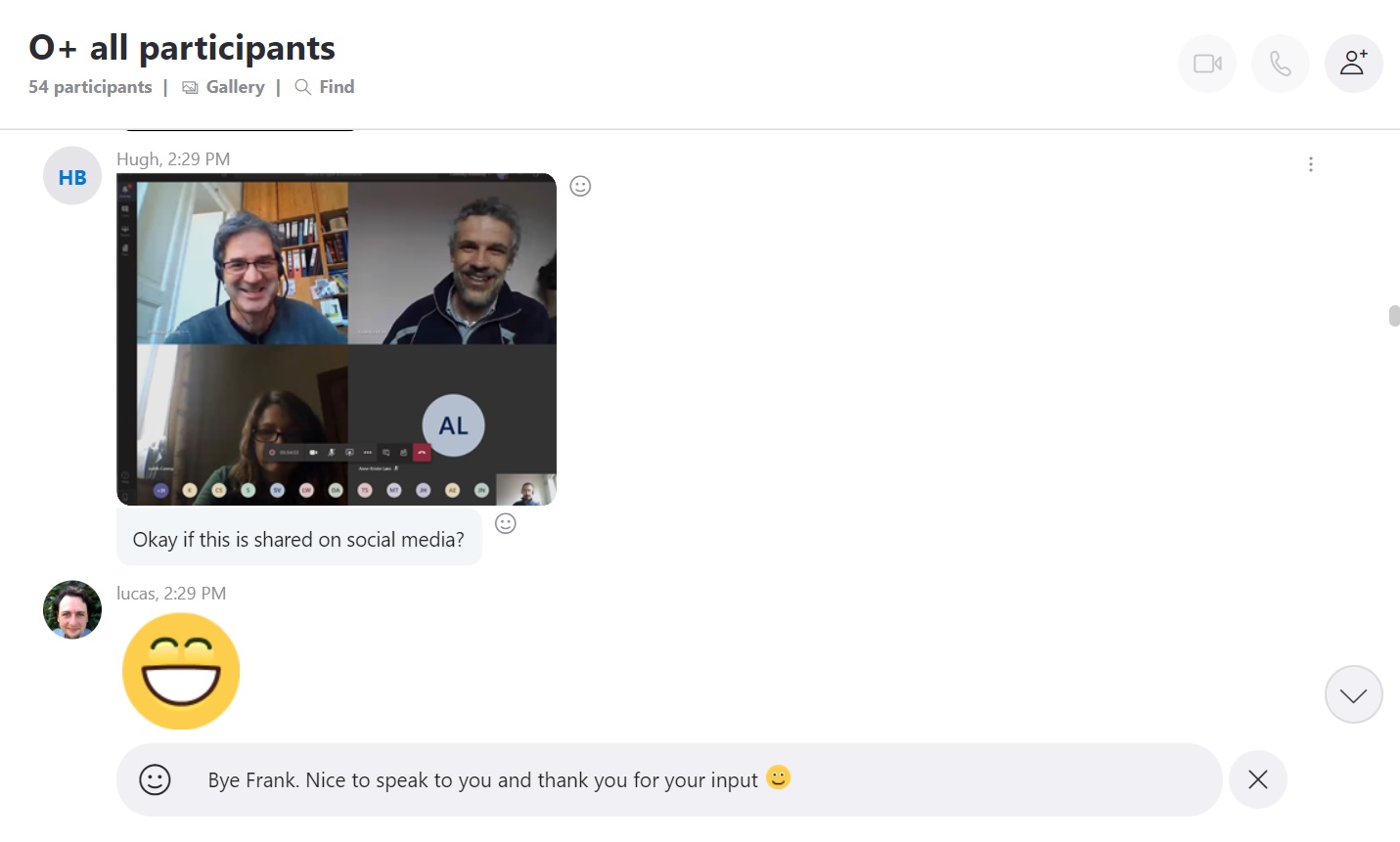This screenshot has width=1400, height=842.
Task: Open the emoji picker in message box
Action: pos(155,779)
